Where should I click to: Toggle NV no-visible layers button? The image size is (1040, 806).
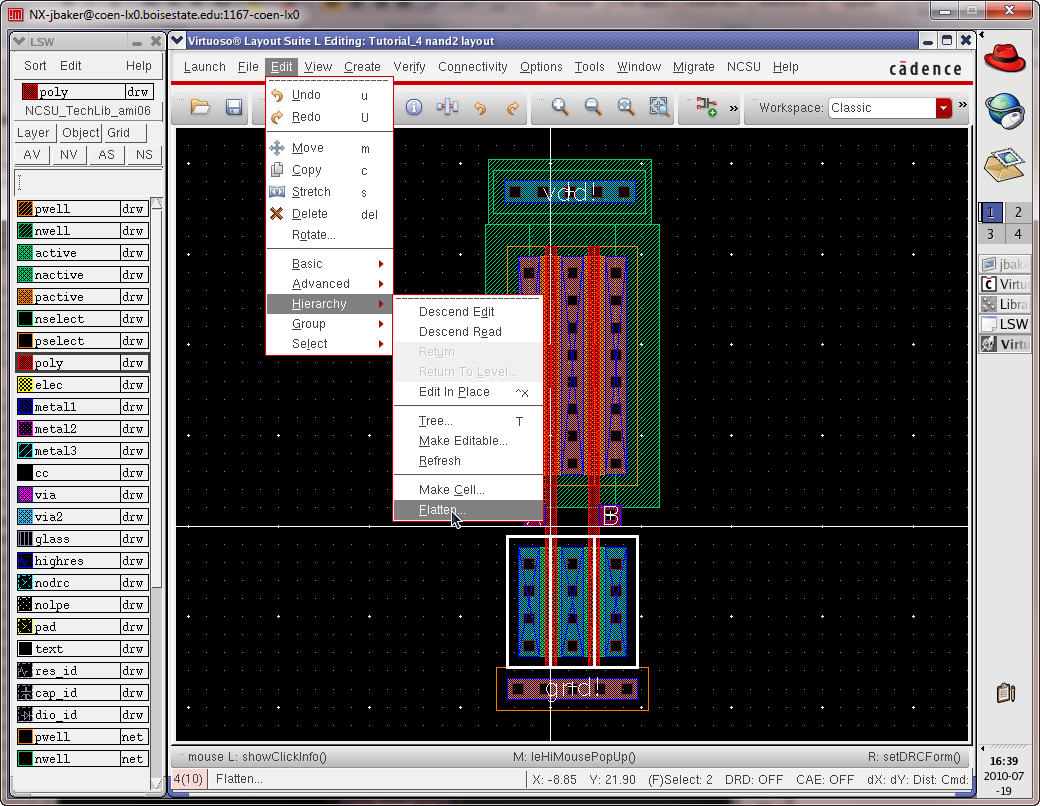[x=69, y=155]
